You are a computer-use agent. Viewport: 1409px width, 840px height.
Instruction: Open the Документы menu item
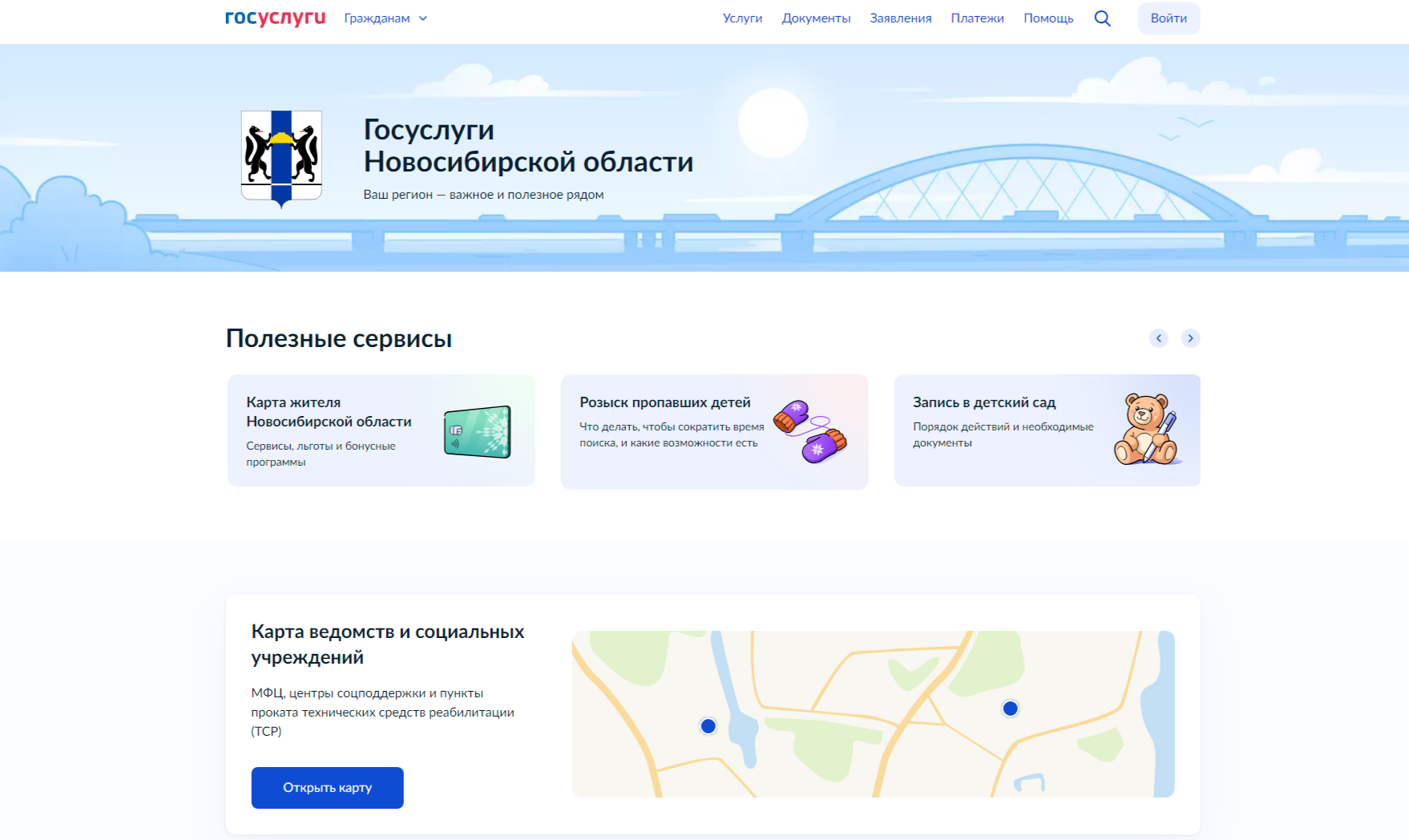click(816, 18)
